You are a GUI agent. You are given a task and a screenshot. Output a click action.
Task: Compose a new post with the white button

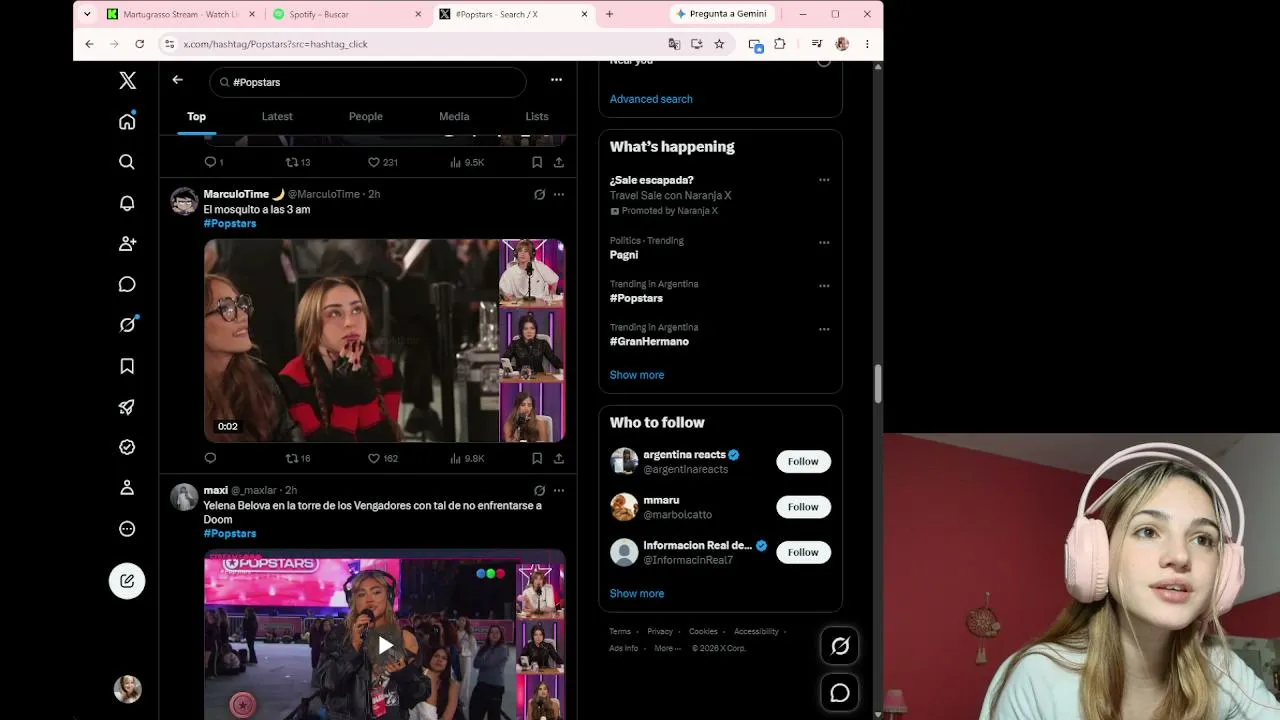[127, 581]
